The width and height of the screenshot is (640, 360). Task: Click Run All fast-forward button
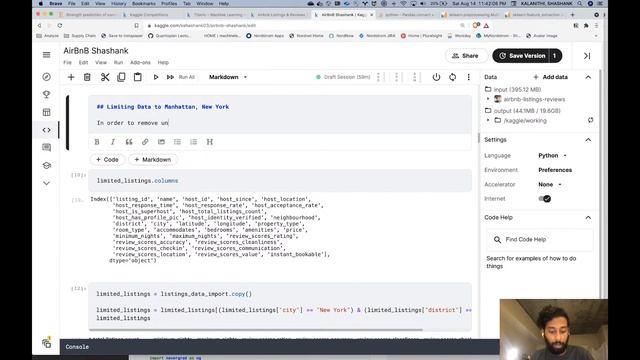(x=181, y=77)
